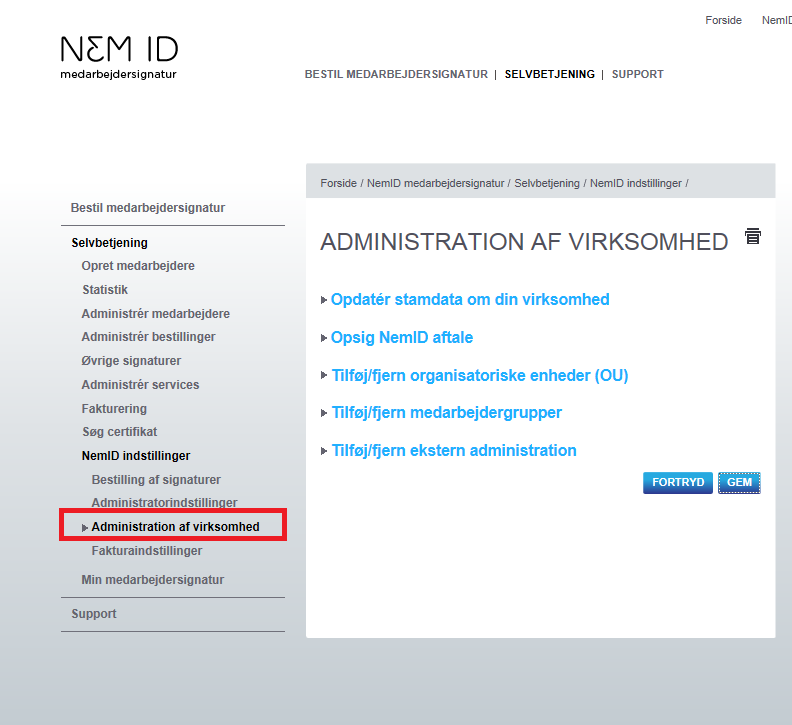Open Søg certifikat in sidebar
The image size is (792, 725).
coord(120,432)
